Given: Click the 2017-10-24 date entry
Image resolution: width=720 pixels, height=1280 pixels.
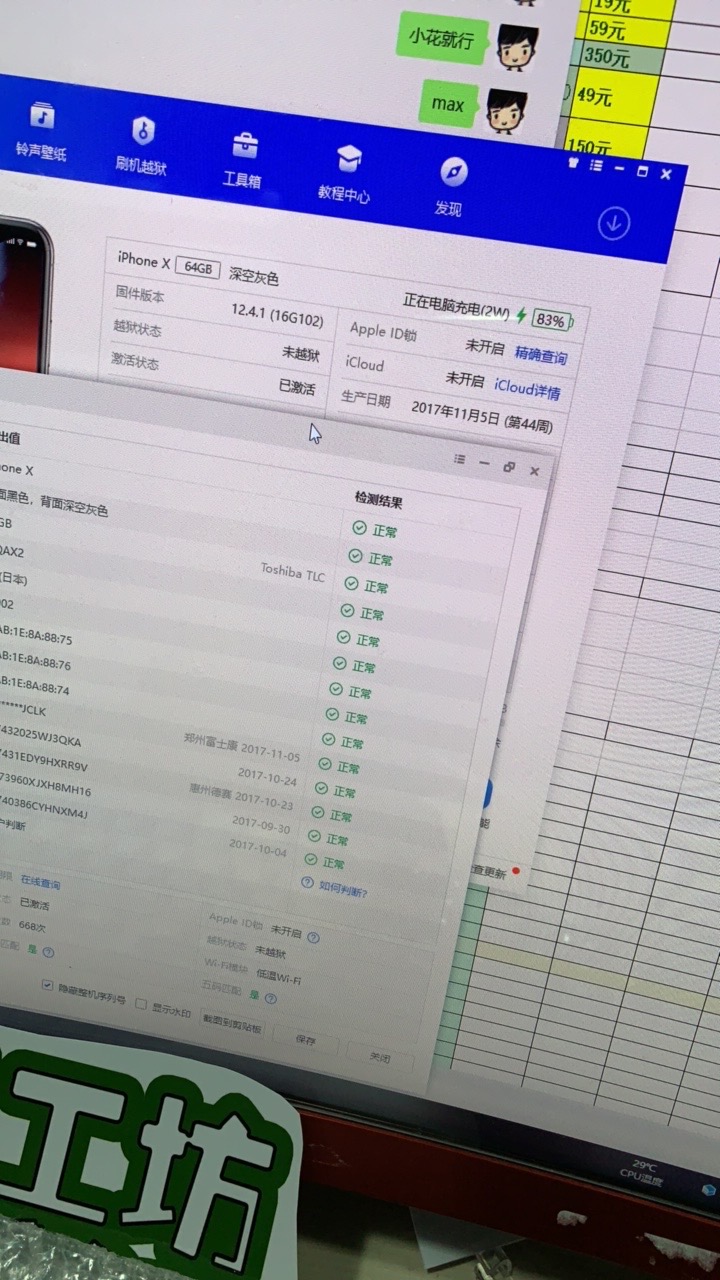Looking at the screenshot, I should (x=267, y=777).
